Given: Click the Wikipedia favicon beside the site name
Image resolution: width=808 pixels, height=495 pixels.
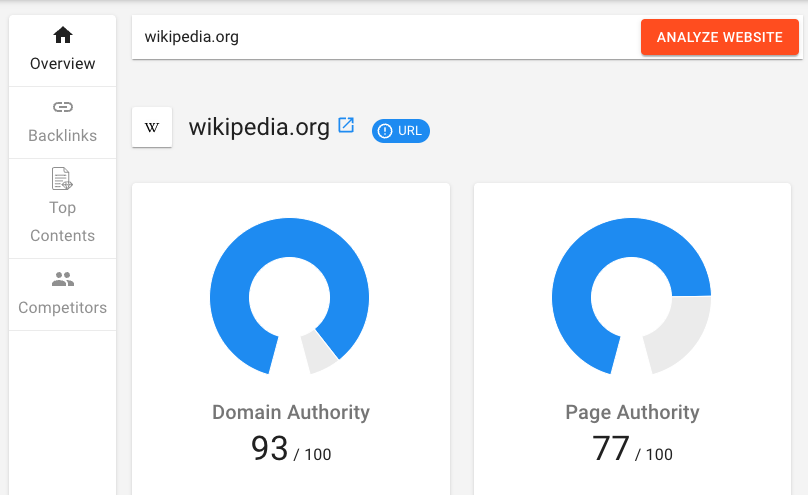Looking at the screenshot, I should coord(152,127).
